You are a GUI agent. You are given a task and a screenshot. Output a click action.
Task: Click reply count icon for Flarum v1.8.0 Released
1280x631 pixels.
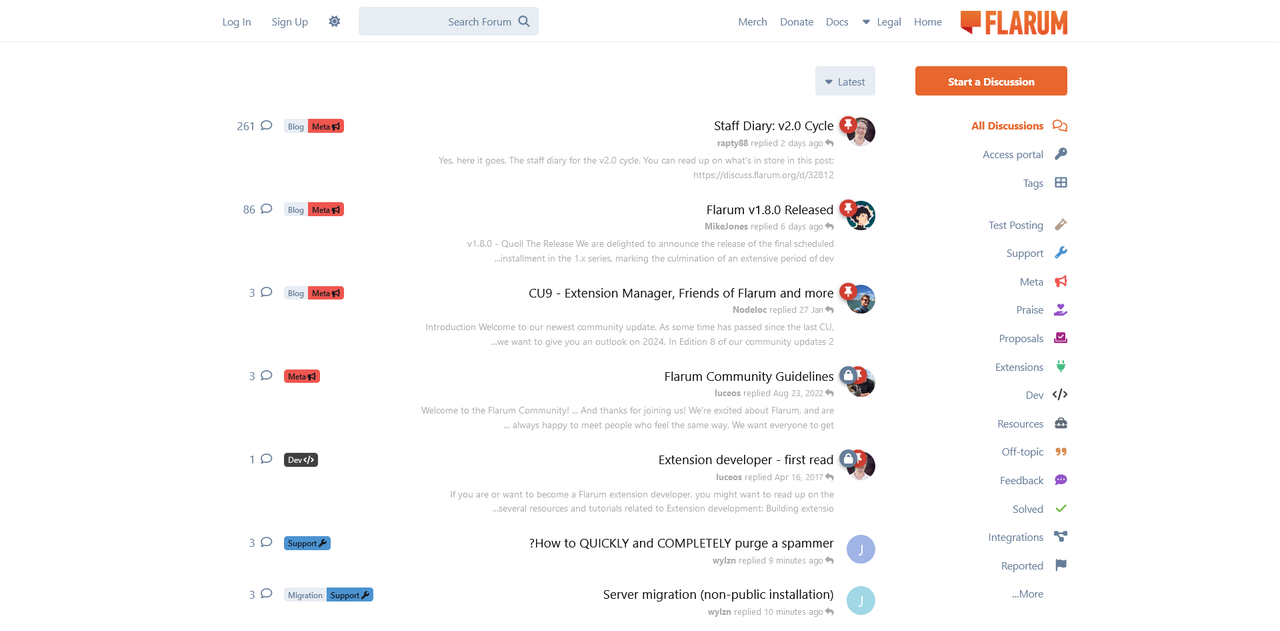point(266,209)
